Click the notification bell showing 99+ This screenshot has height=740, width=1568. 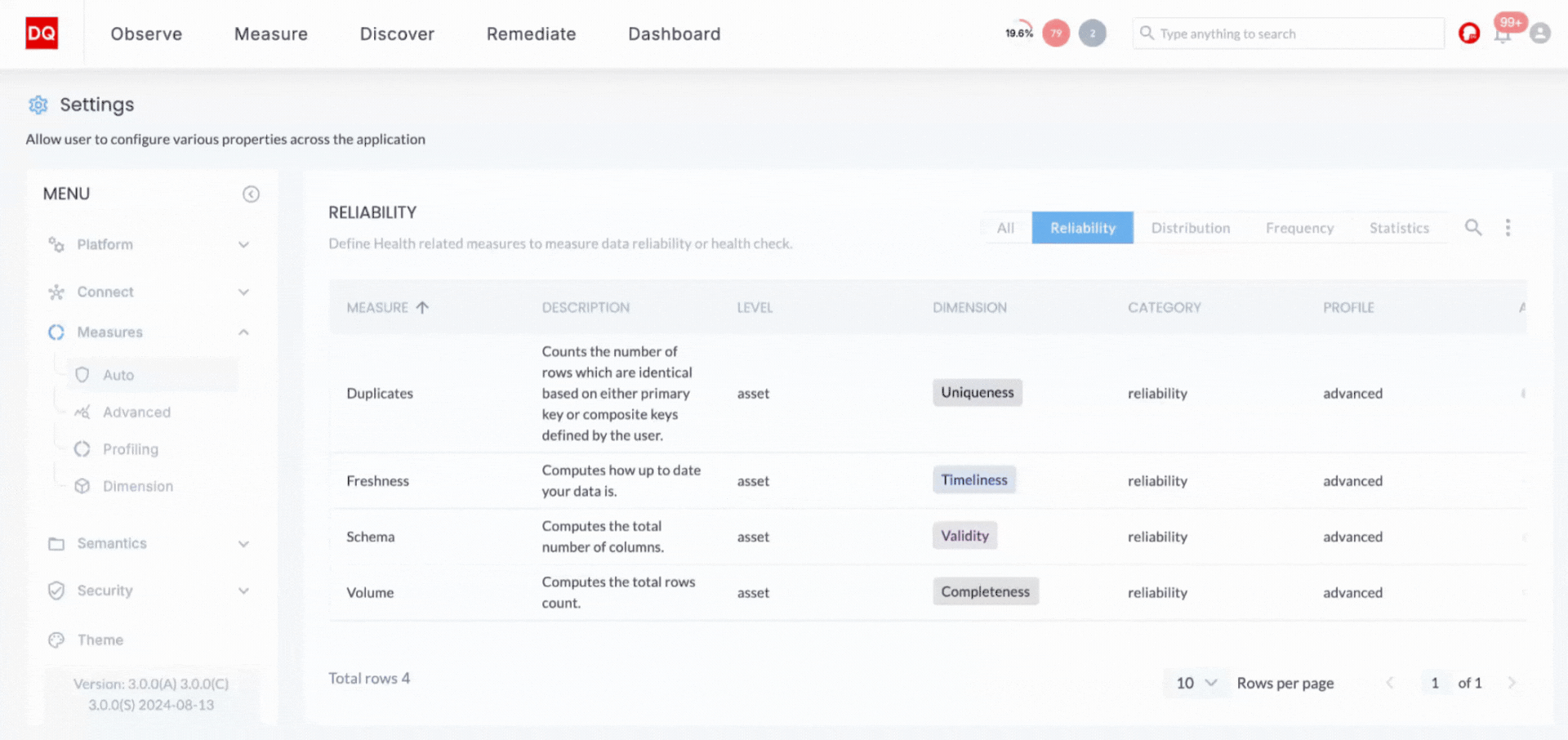(1503, 33)
